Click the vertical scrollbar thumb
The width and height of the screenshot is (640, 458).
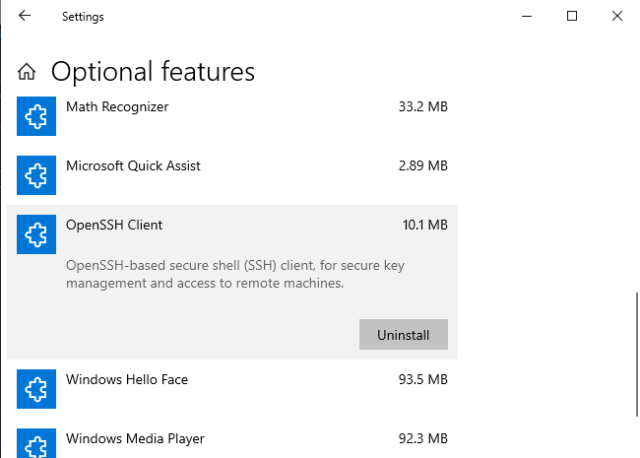(x=635, y=353)
